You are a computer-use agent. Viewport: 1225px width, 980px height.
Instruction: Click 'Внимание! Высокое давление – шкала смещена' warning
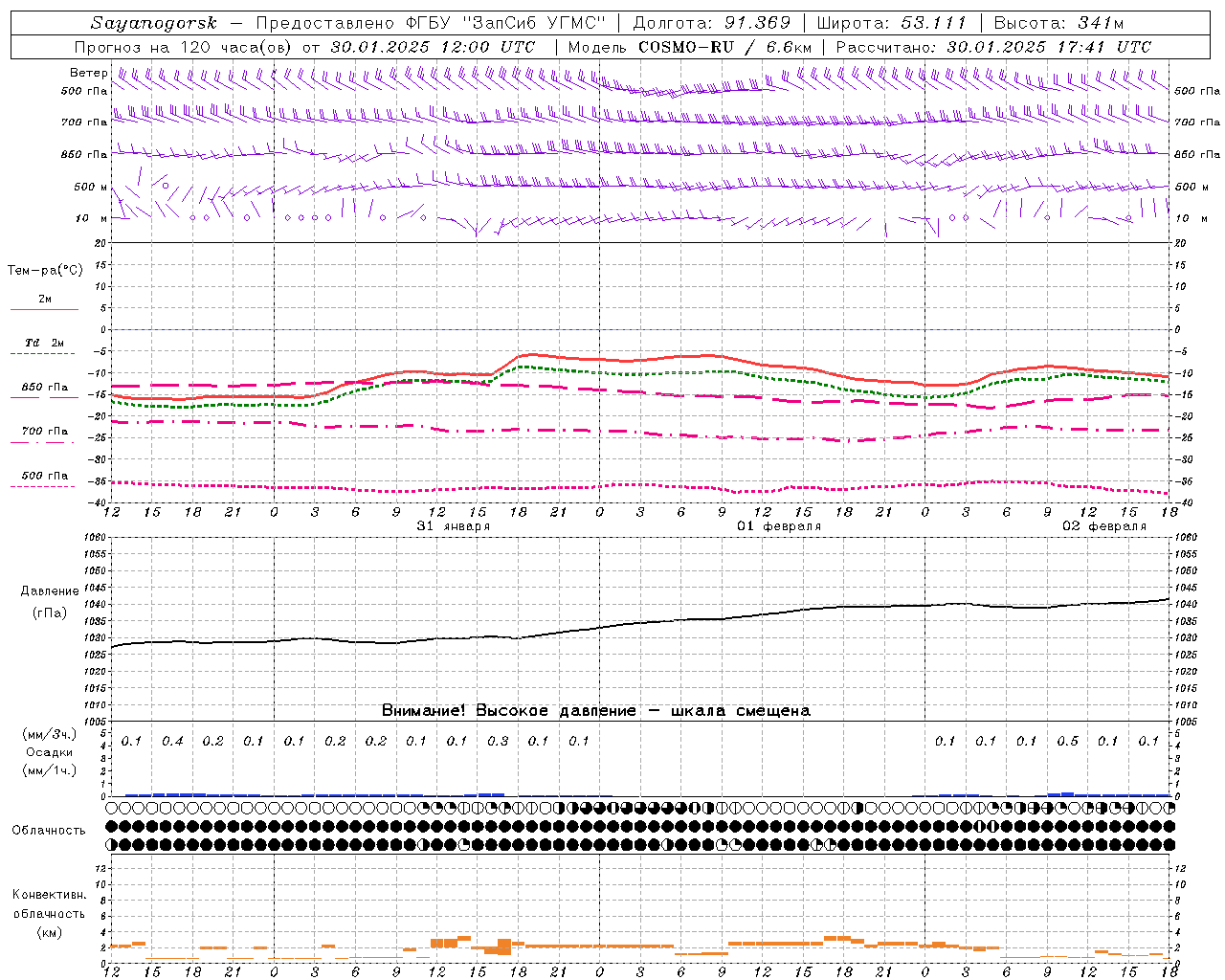[x=596, y=711]
